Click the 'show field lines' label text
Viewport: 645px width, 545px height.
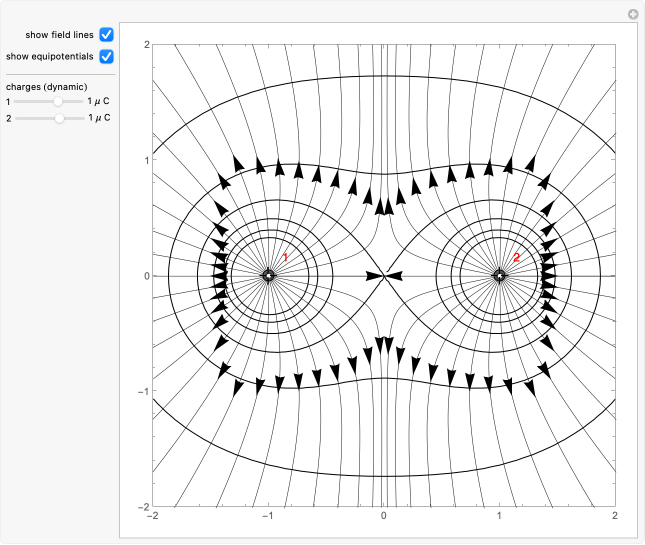pyautogui.click(x=59, y=35)
